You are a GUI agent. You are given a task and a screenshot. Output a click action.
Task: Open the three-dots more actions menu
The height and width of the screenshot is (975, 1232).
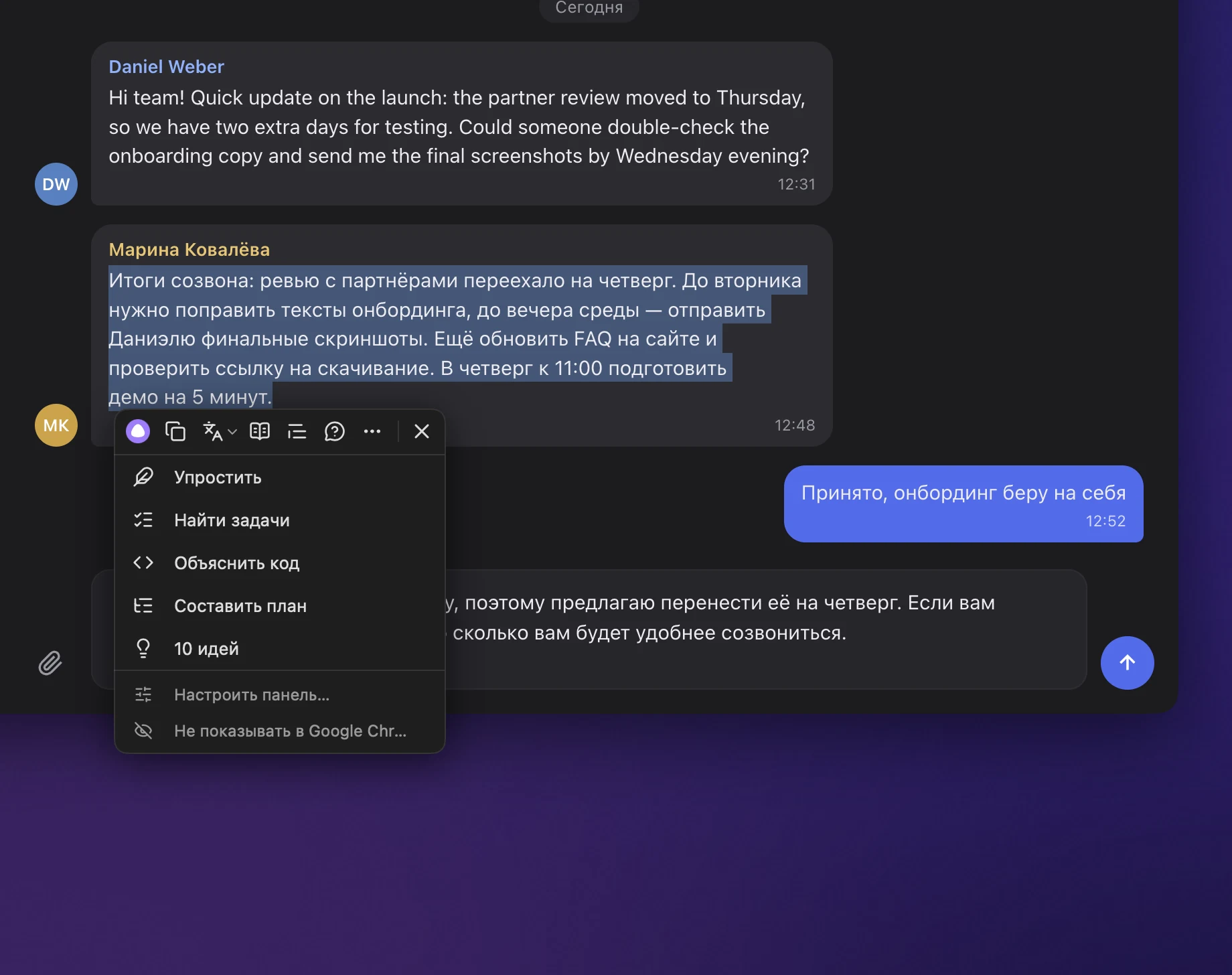(x=372, y=431)
